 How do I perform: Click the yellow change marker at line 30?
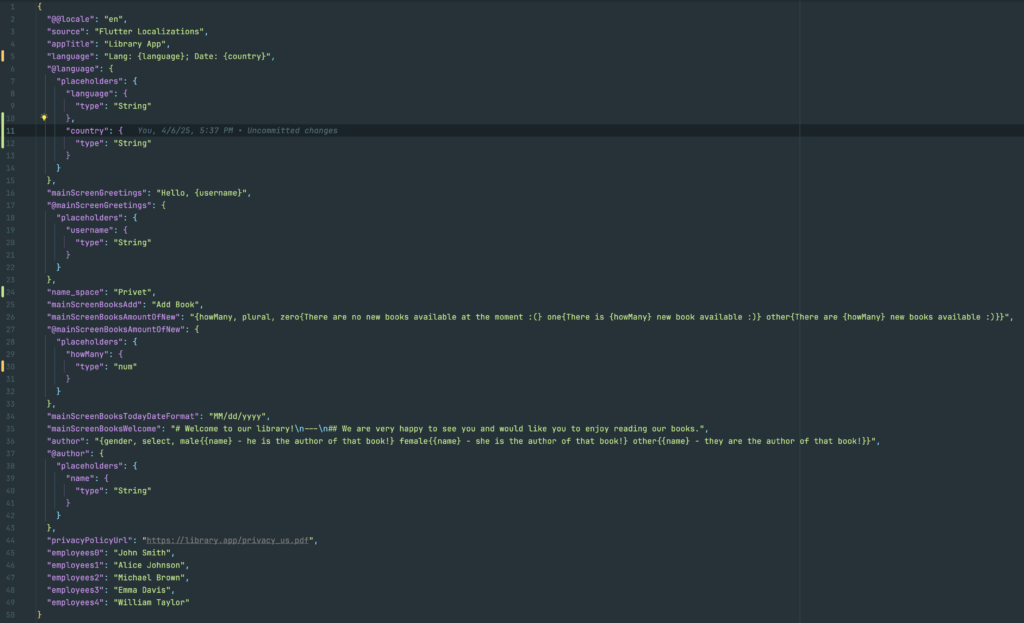pyautogui.click(x=3, y=366)
